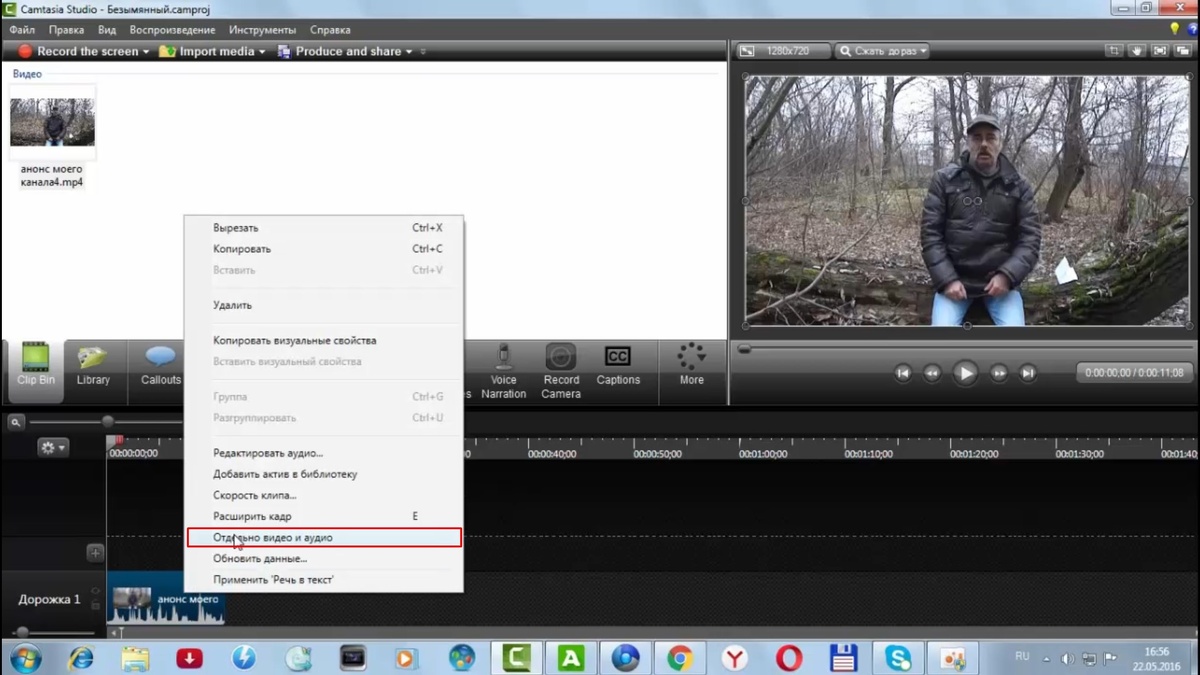This screenshot has height=675, width=1200.
Task: Switch preview to full screen mode
Action: click(x=1160, y=51)
